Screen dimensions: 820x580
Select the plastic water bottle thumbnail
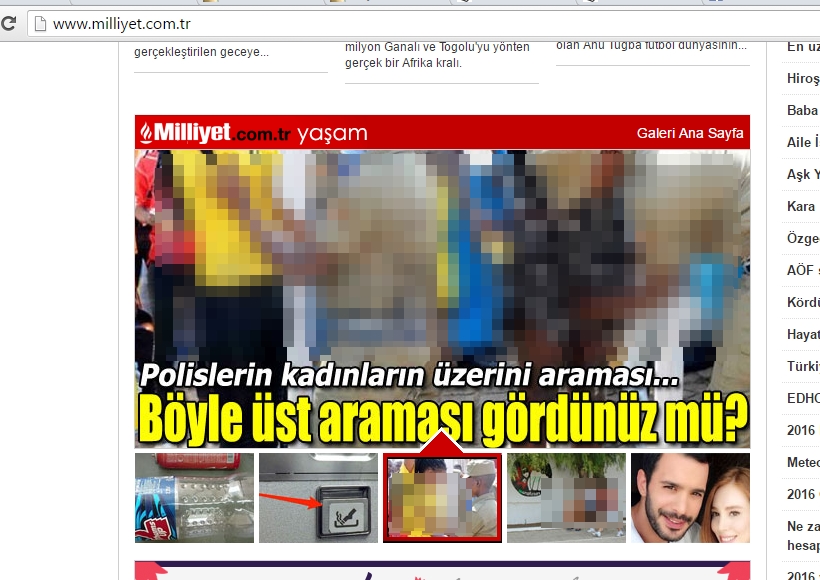pos(194,498)
